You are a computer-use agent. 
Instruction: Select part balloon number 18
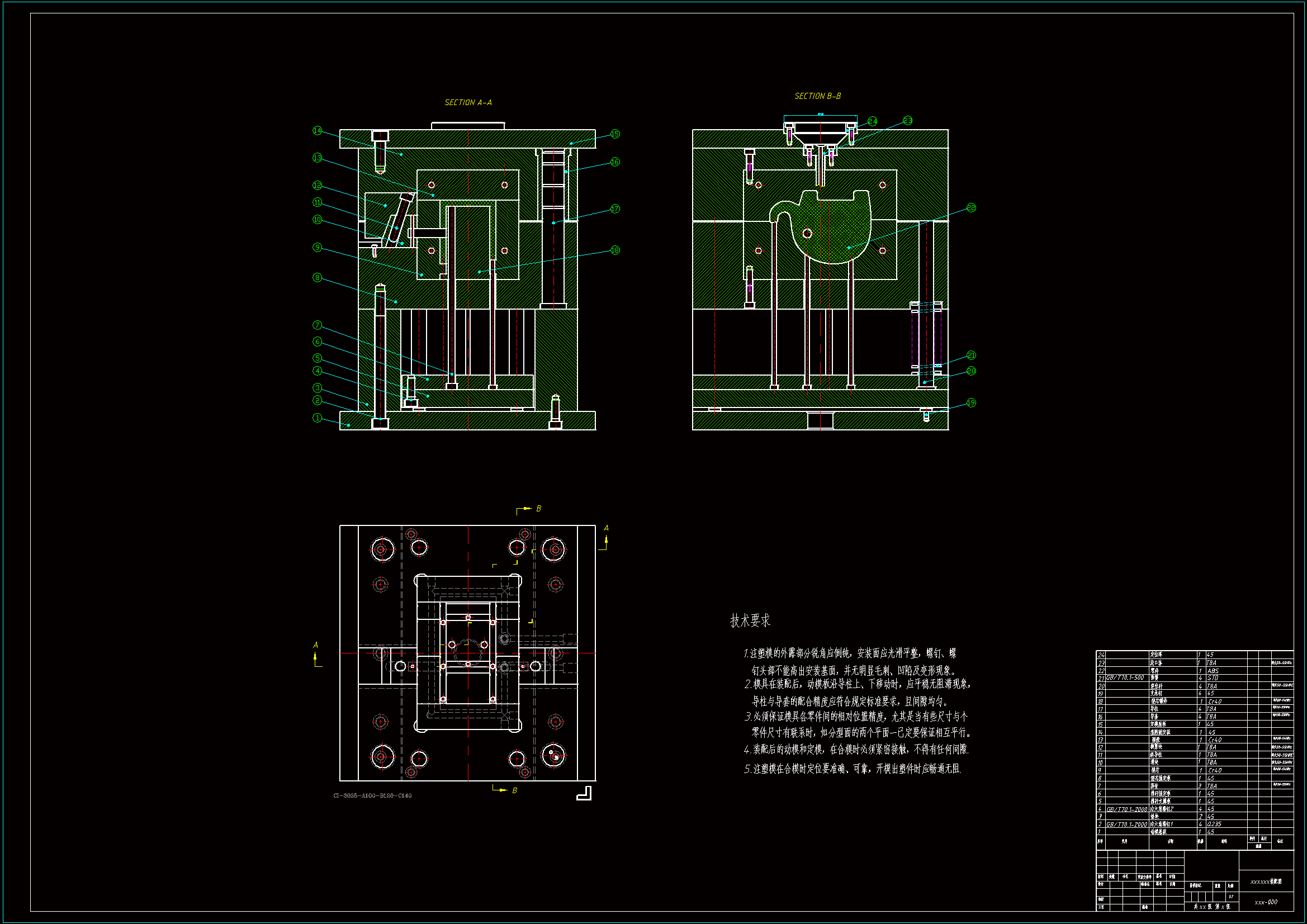[x=615, y=250]
